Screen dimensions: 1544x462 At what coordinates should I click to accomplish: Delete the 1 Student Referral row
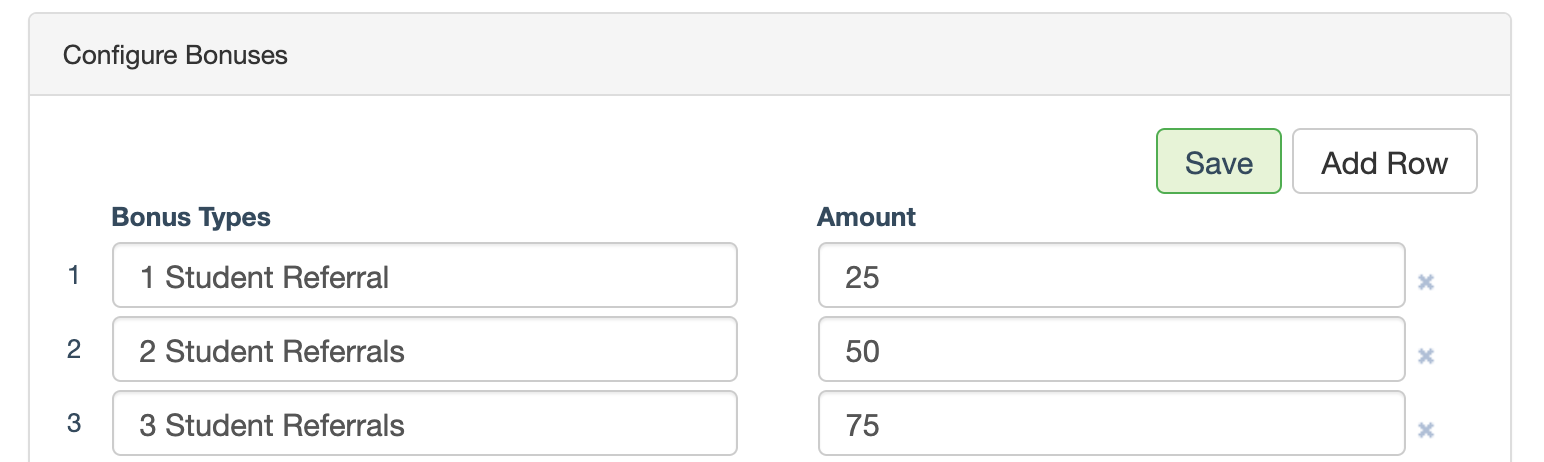tap(1426, 282)
